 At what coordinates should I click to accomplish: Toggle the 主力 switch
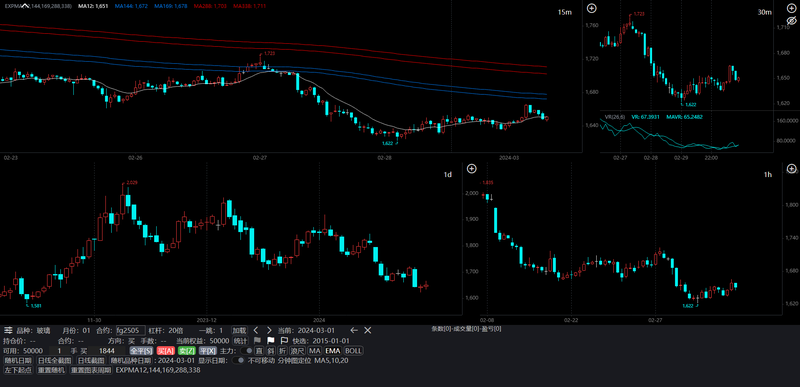246,351
